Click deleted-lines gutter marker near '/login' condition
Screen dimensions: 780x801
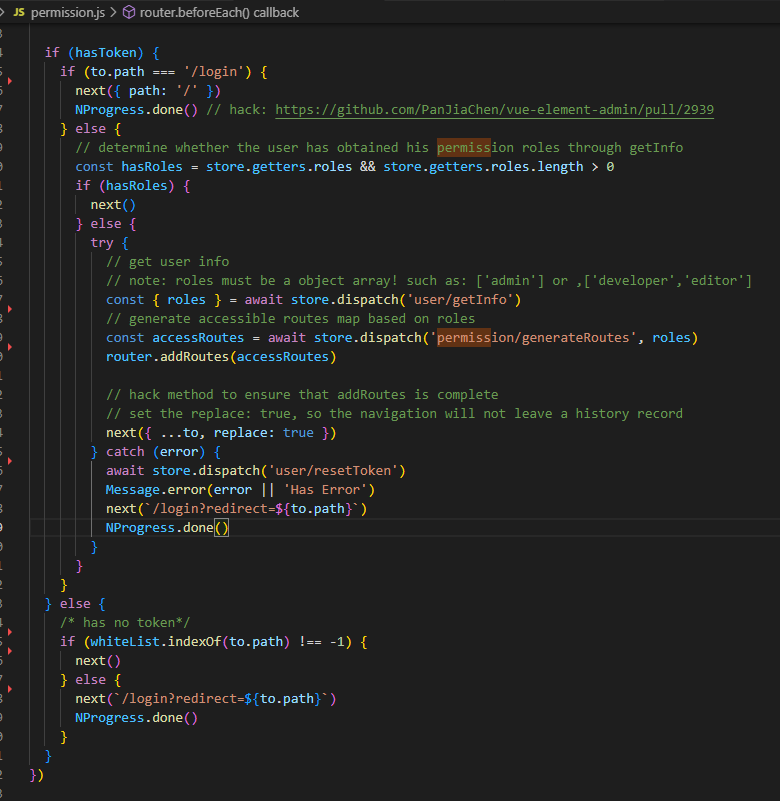tap(10, 81)
